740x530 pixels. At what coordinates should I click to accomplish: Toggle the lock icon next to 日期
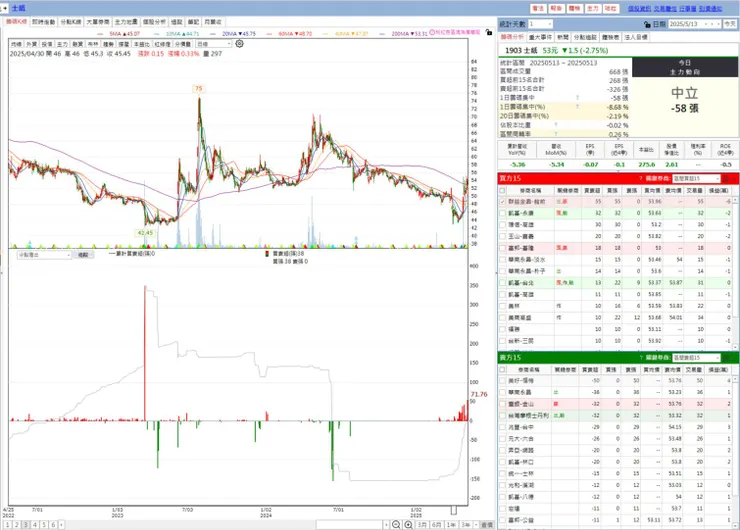coord(647,24)
